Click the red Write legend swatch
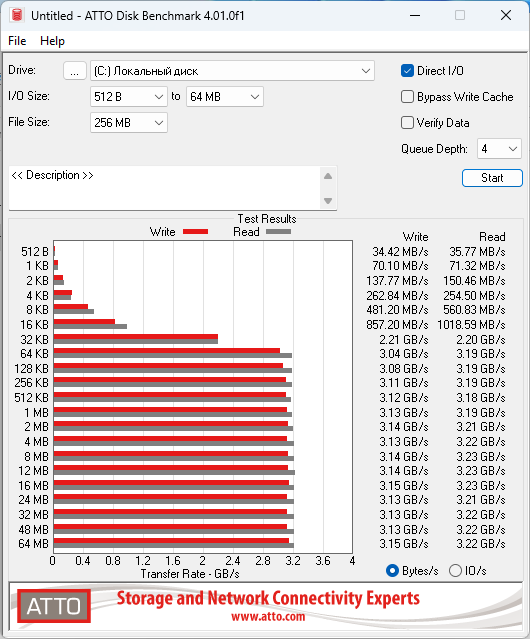 click(196, 231)
